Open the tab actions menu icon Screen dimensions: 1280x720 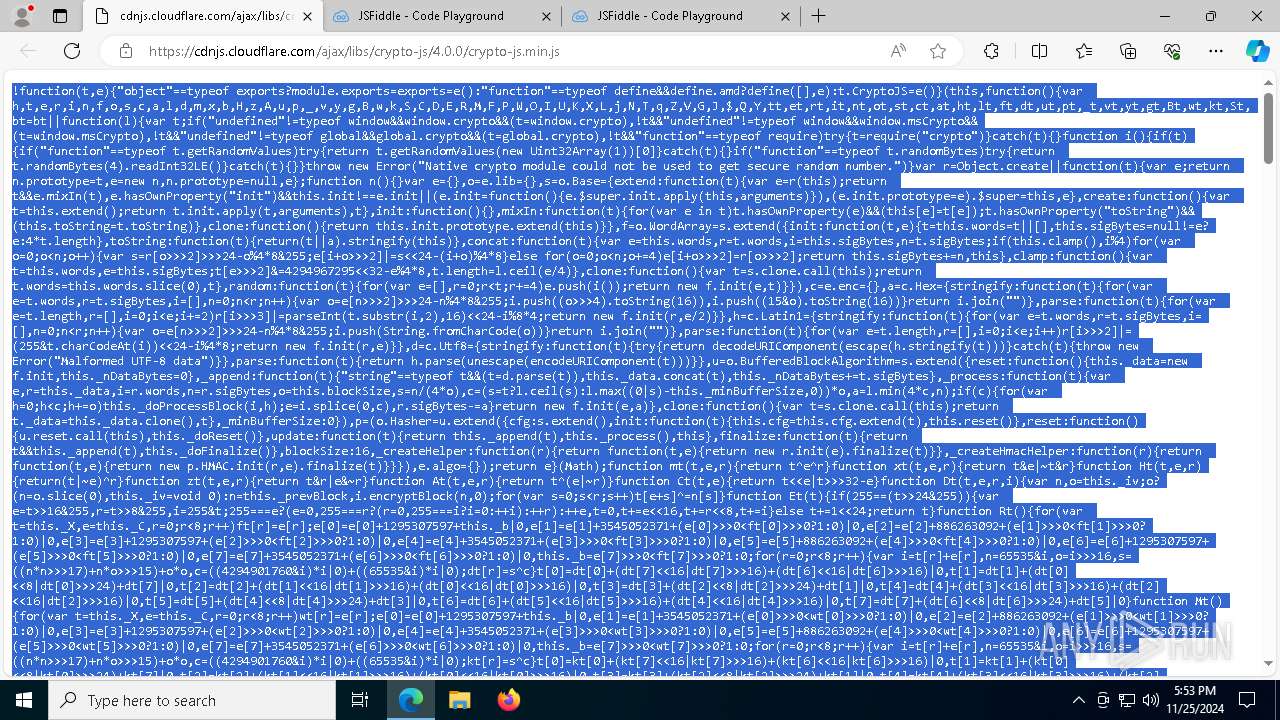[x=60, y=16]
